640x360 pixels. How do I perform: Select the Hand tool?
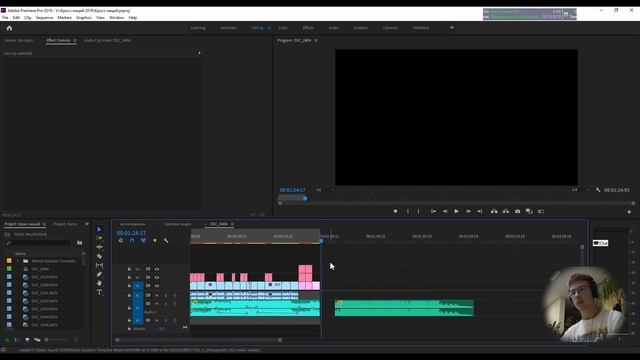[x=99, y=283]
